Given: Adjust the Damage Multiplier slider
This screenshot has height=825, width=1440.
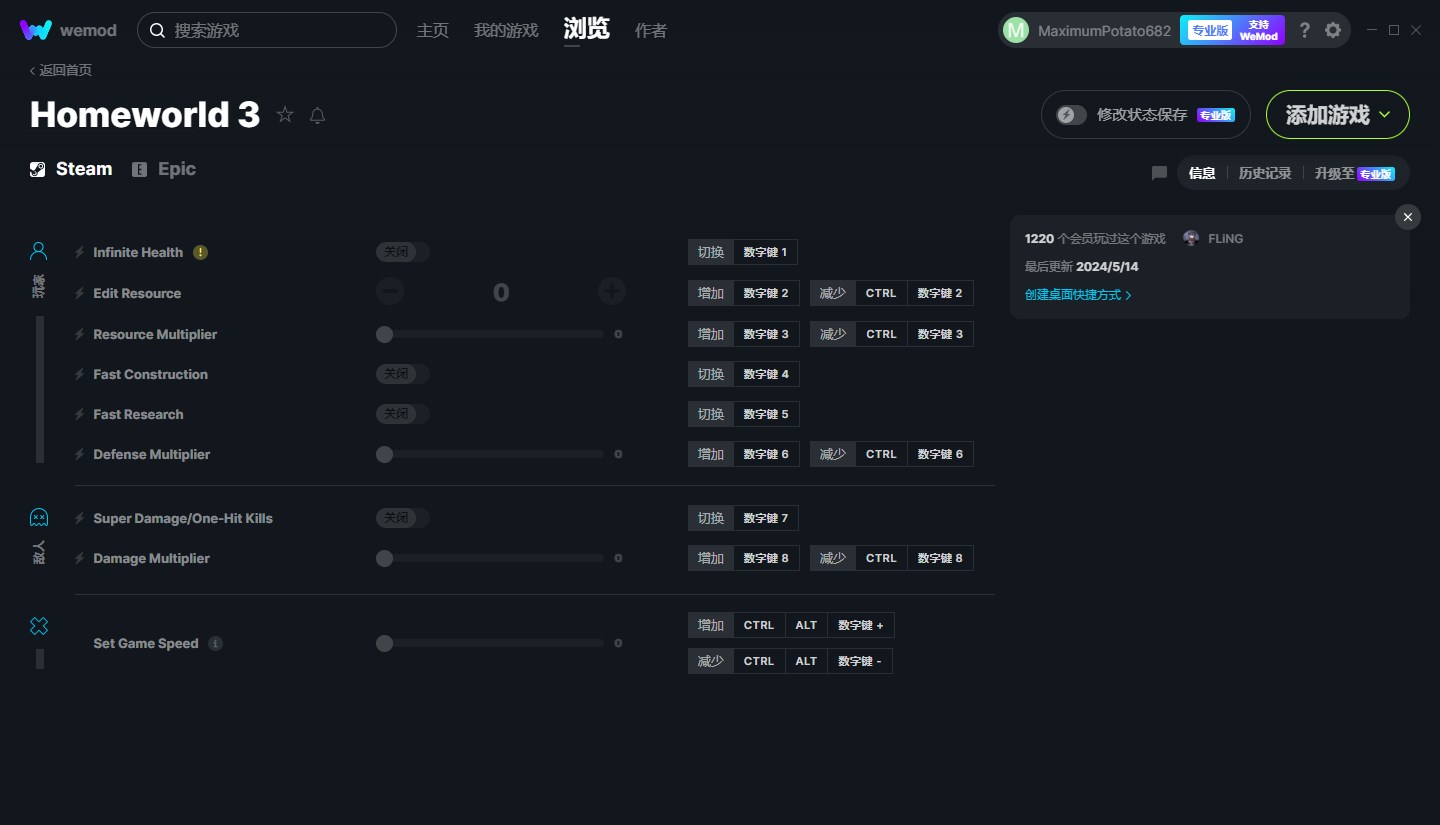Looking at the screenshot, I should coord(490,558).
